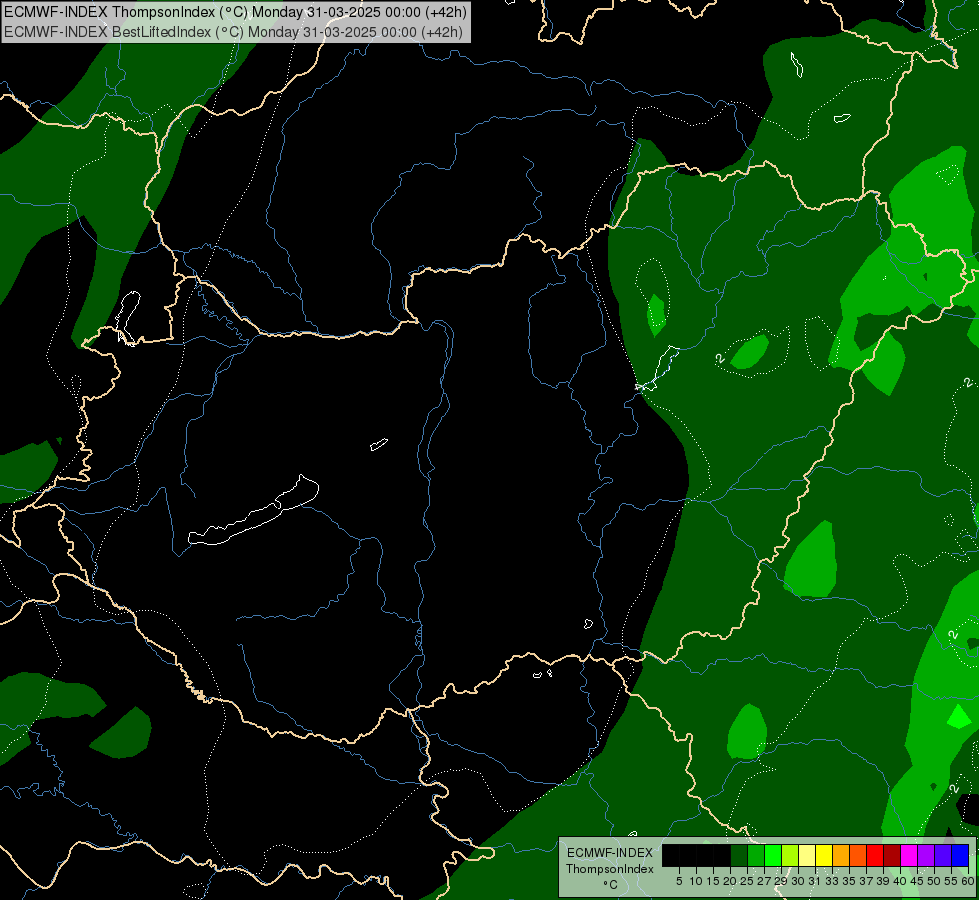Click legend tick value 60
Viewport: 979px width, 900px height.
pyautogui.click(x=968, y=881)
